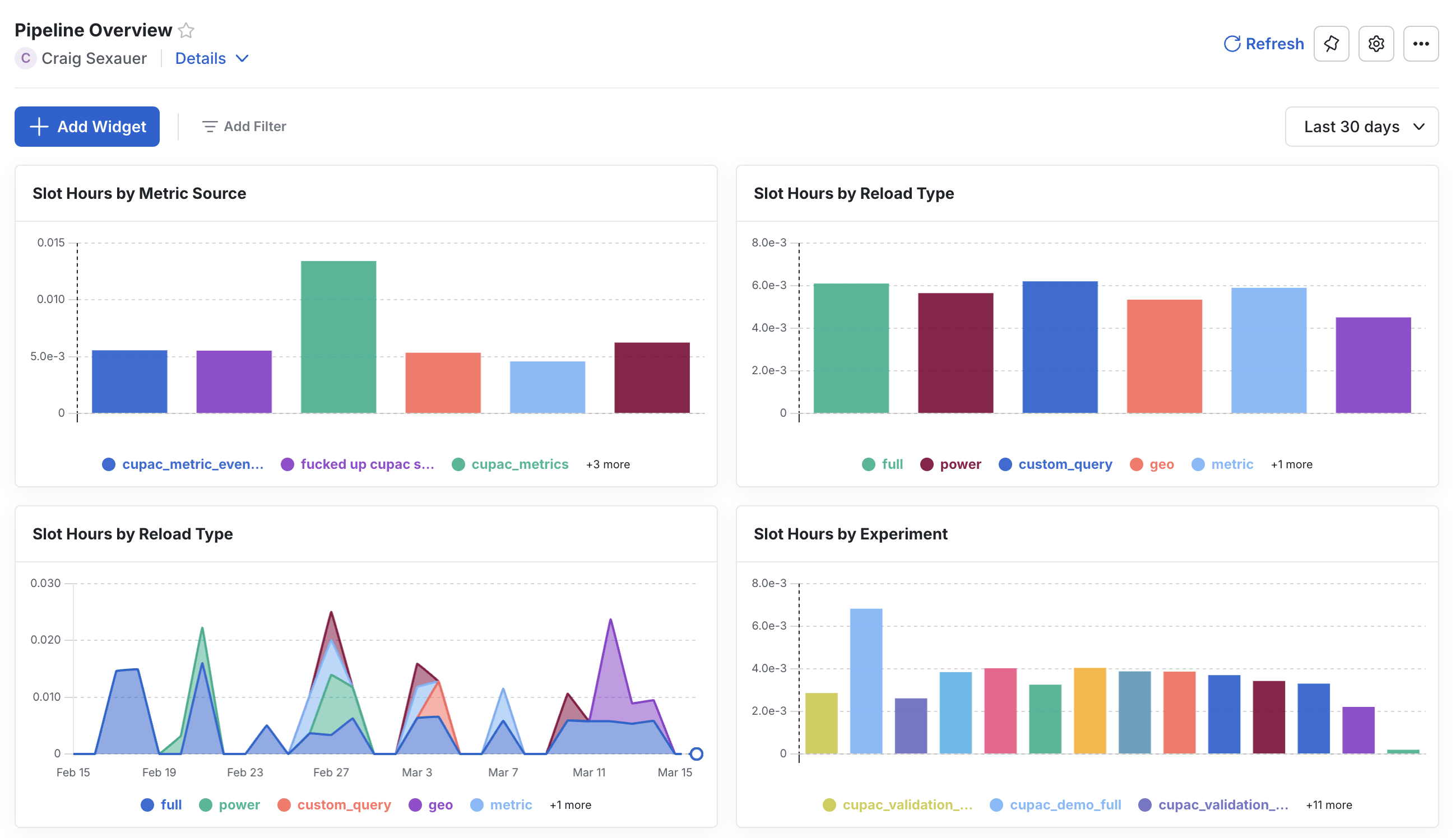Click the Add Widget button

pyautogui.click(x=87, y=126)
